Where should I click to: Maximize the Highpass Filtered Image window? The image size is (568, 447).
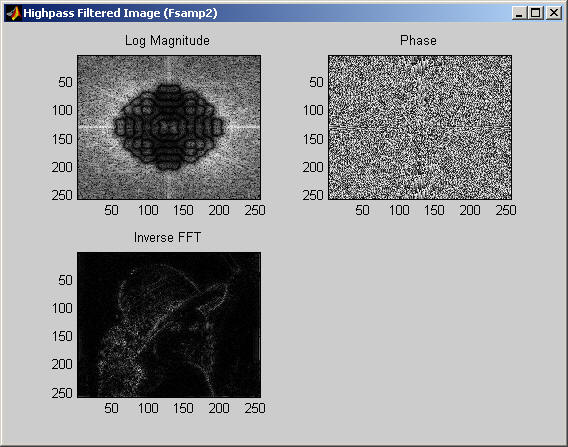pyautogui.click(x=536, y=13)
